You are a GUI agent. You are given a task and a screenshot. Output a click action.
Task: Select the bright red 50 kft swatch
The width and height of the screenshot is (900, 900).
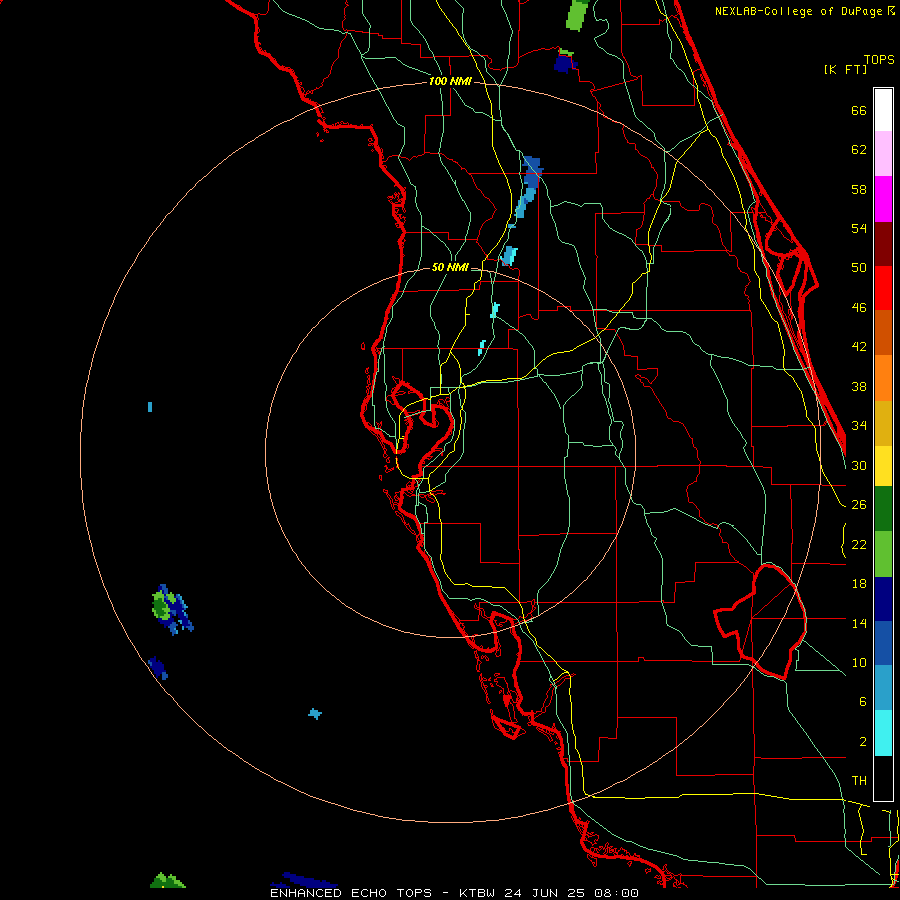[x=883, y=288]
